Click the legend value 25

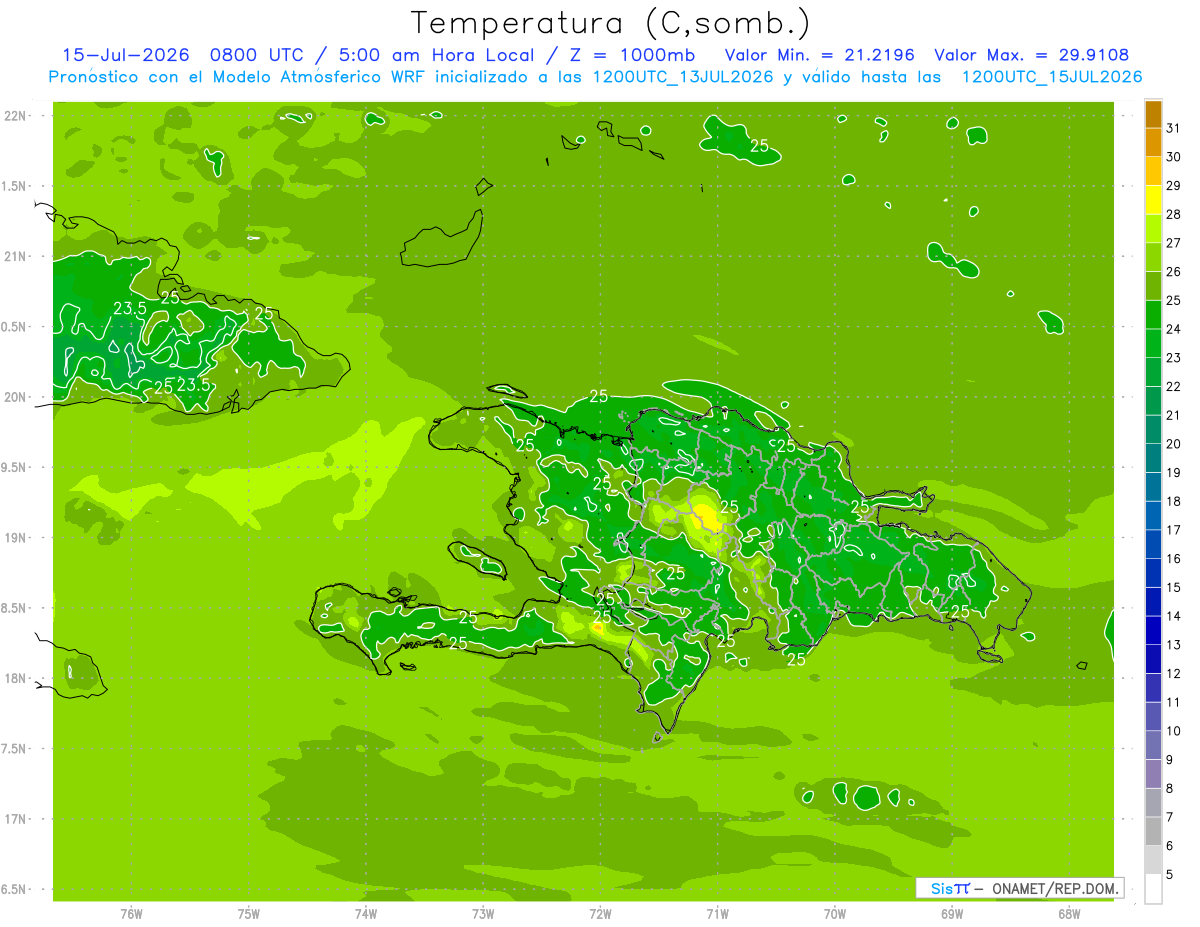(1173, 300)
